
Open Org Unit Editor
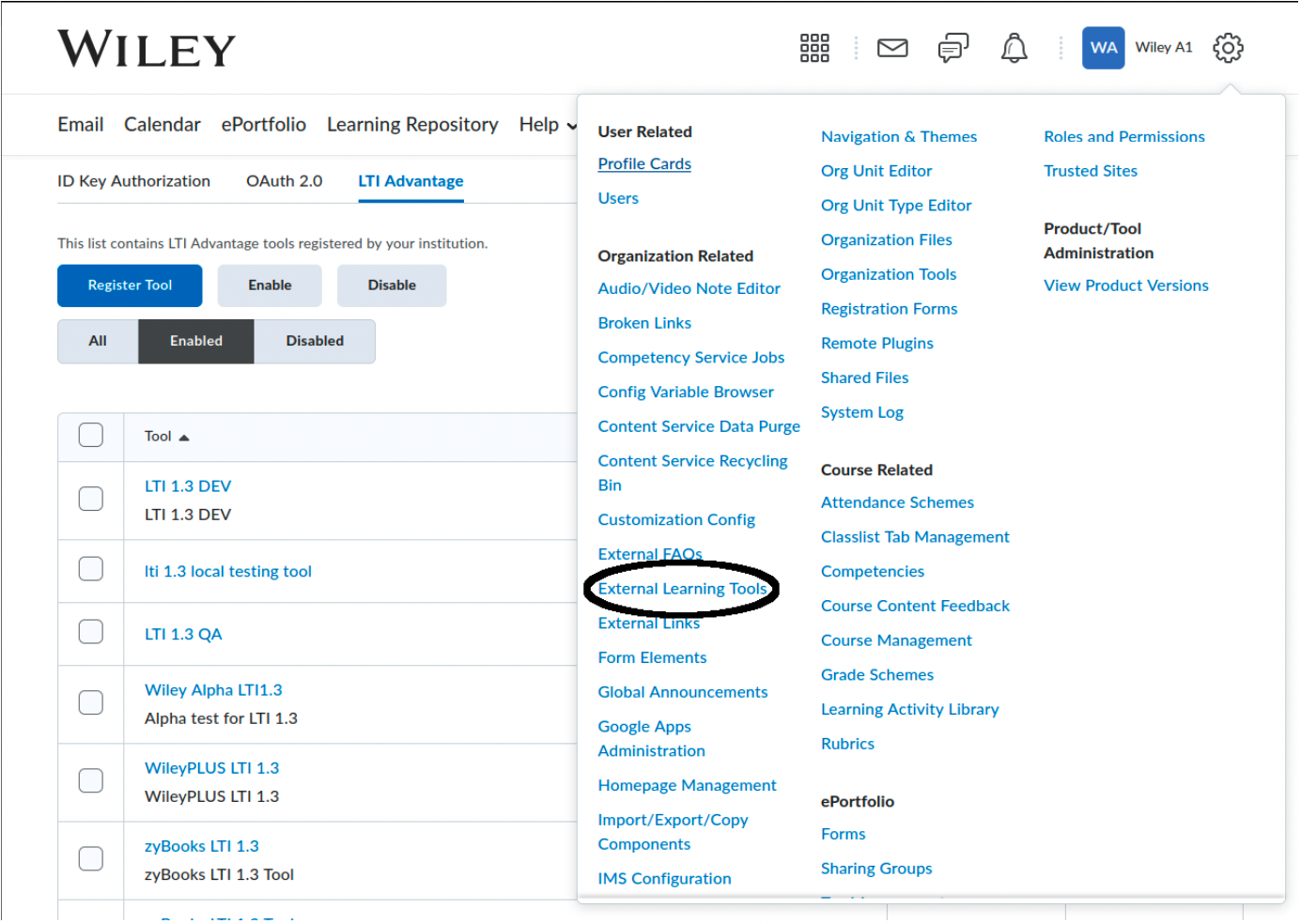point(876,172)
